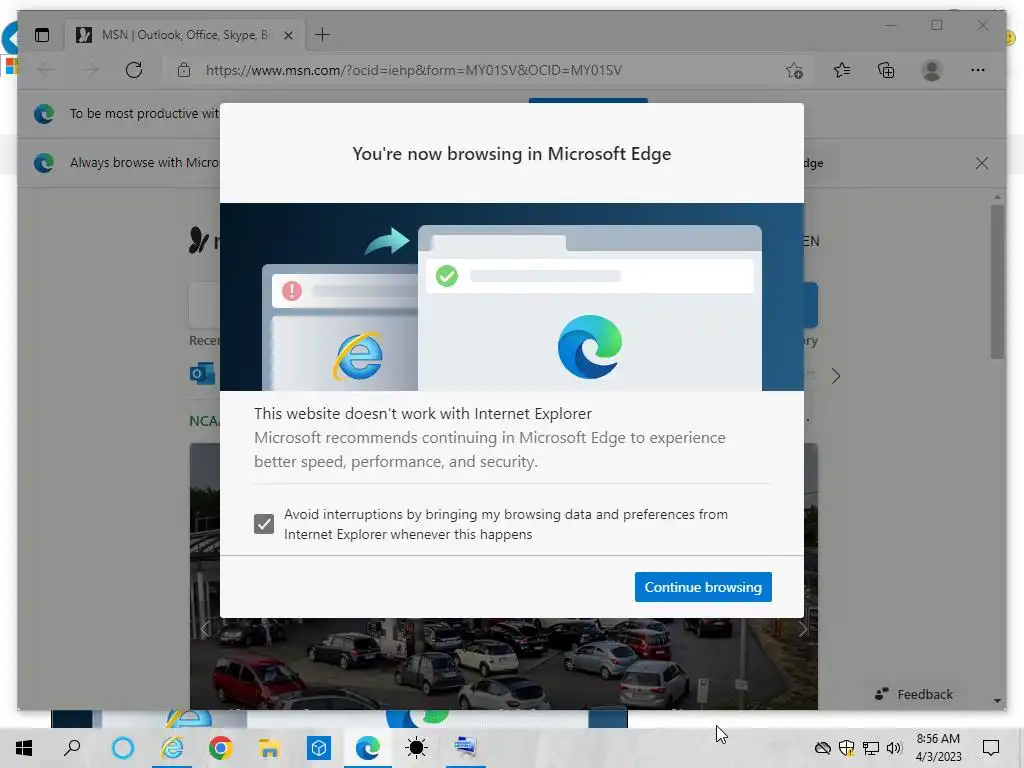
Task: Open the sun brightness app on taskbar
Action: coord(416,748)
